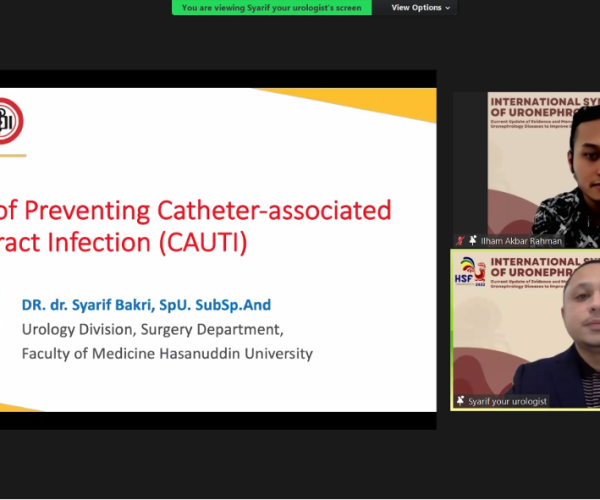Click the black letterbox bar above the slide
This screenshot has width=600, height=500.
tap(218, 79)
